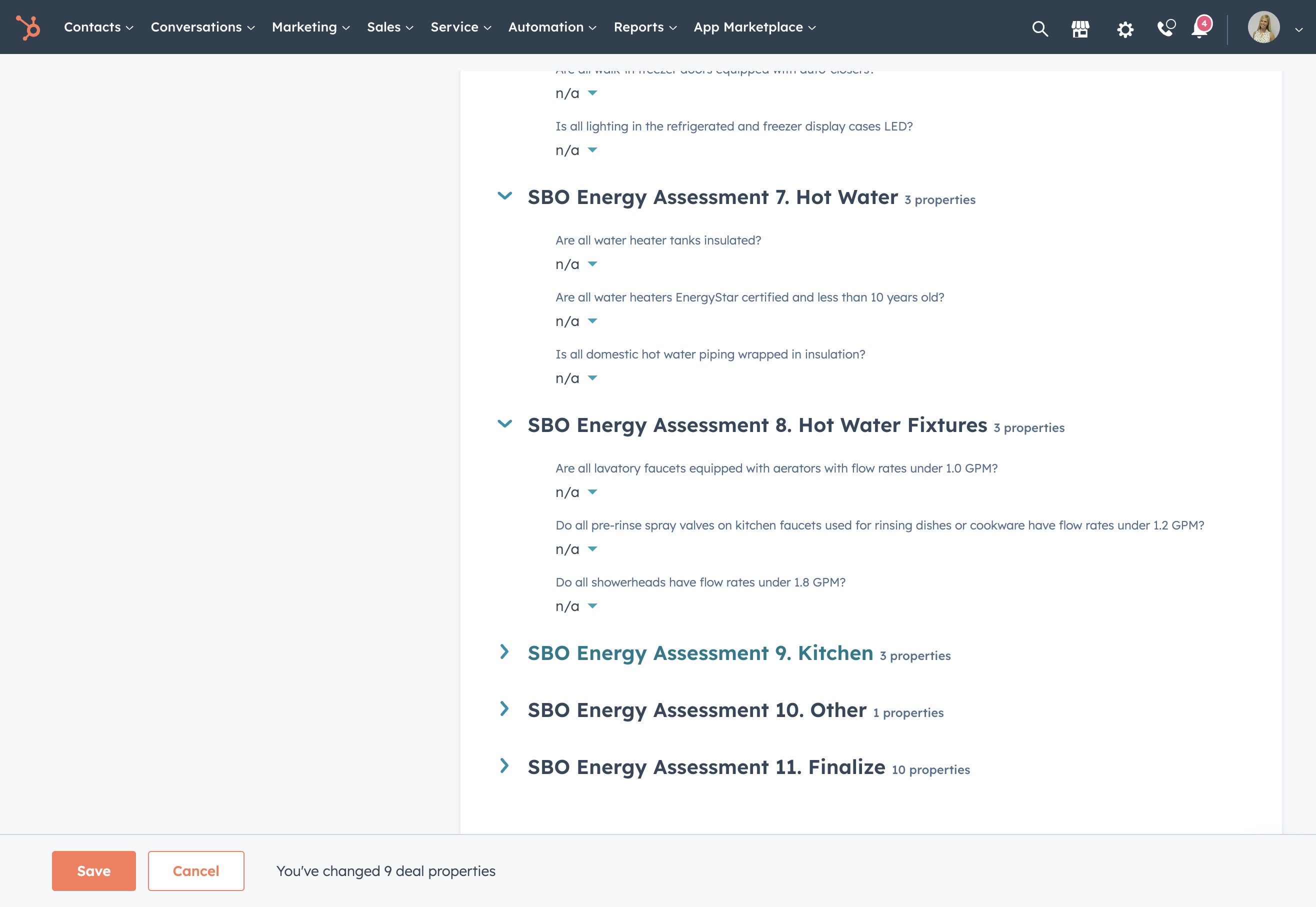Click the 'You've changed 9 deal properties' message

coord(386,871)
